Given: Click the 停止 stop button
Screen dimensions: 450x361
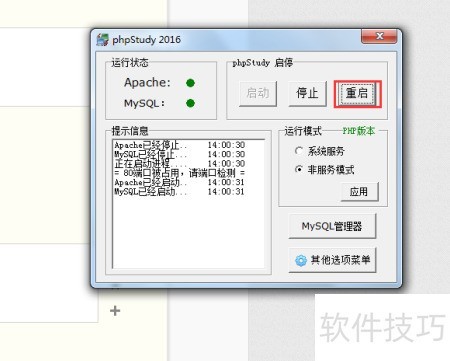Looking at the screenshot, I should pyautogui.click(x=307, y=94).
